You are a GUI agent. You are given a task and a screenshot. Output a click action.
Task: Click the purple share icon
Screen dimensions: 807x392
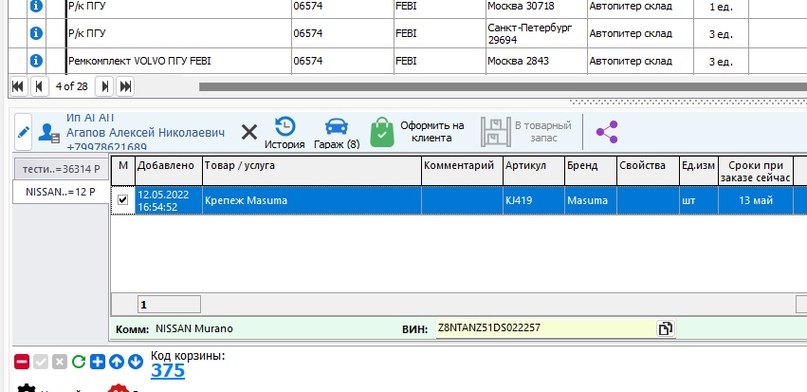coord(607,132)
